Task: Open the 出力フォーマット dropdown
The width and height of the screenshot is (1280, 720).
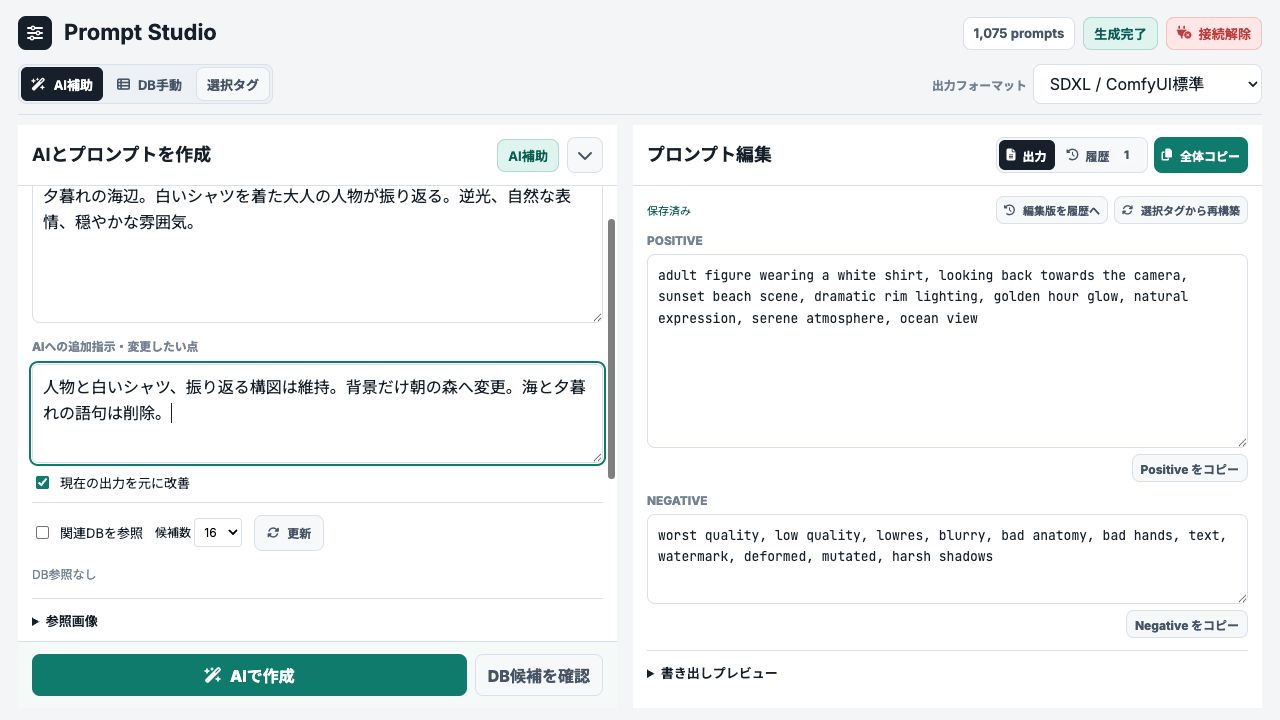Action: point(1148,85)
